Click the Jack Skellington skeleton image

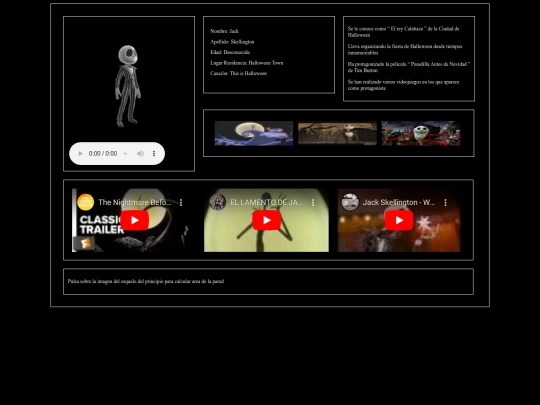tap(128, 86)
